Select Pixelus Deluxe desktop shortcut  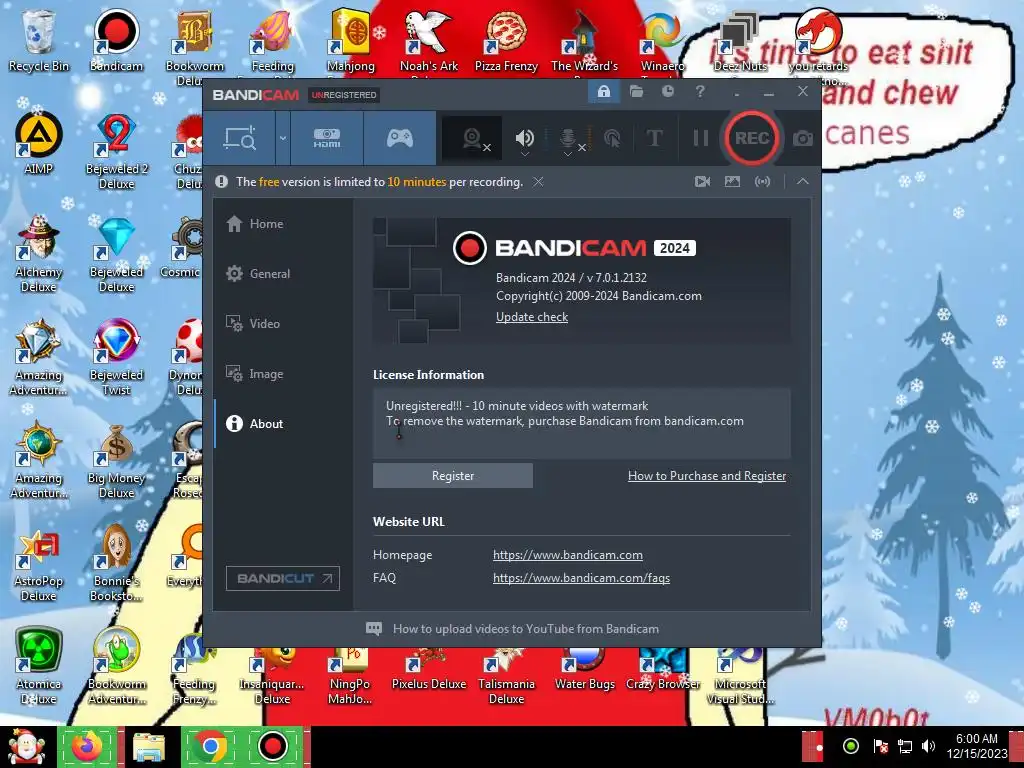(x=428, y=669)
